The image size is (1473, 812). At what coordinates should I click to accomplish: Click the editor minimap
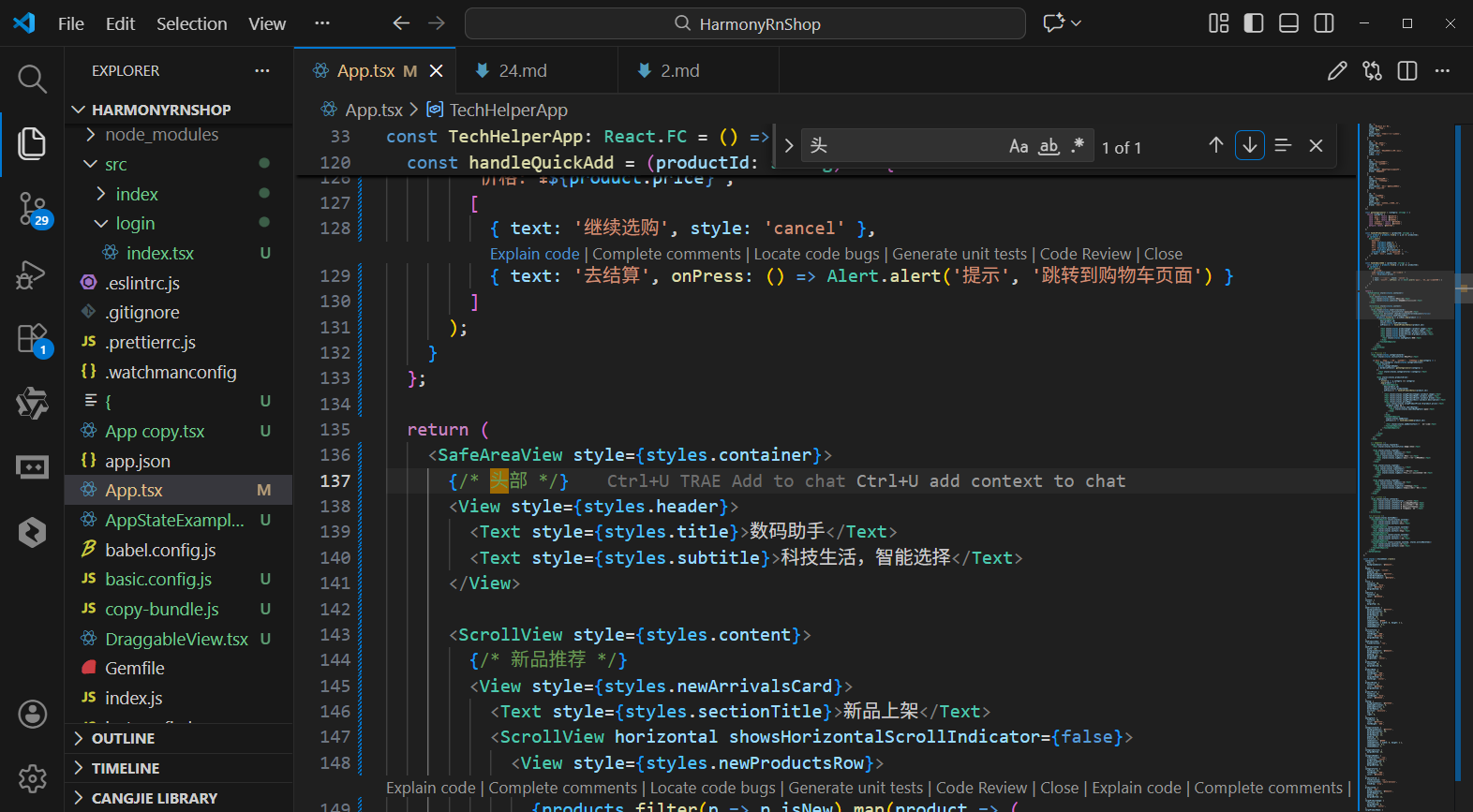(x=1405, y=468)
